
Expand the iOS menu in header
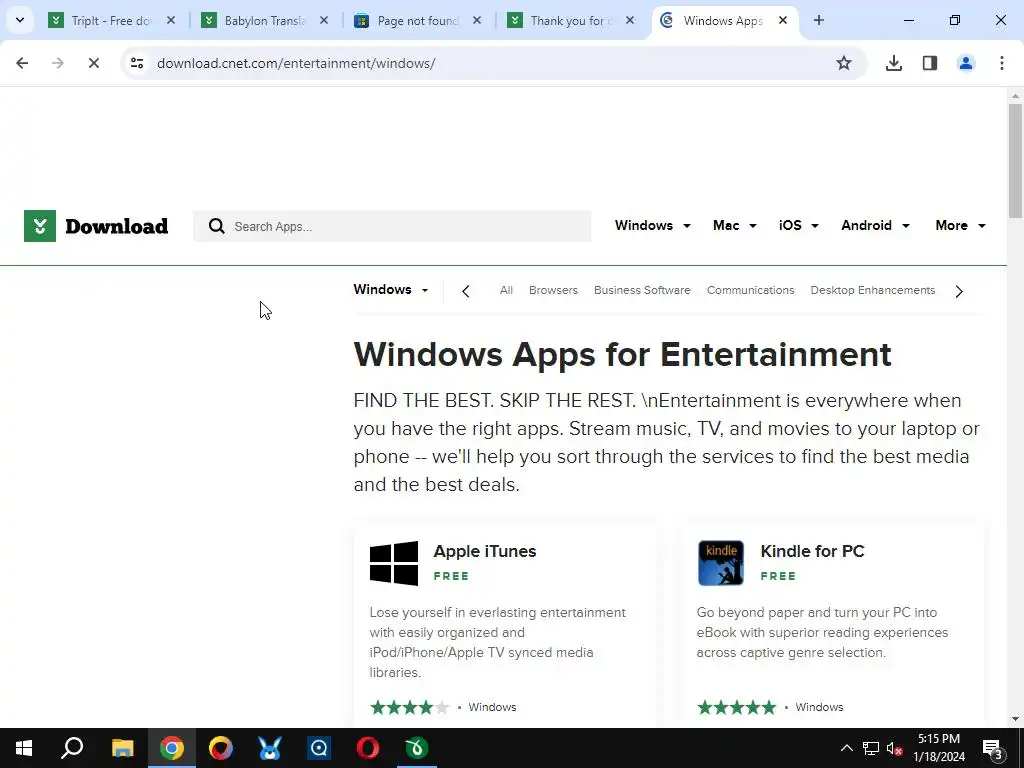click(799, 225)
